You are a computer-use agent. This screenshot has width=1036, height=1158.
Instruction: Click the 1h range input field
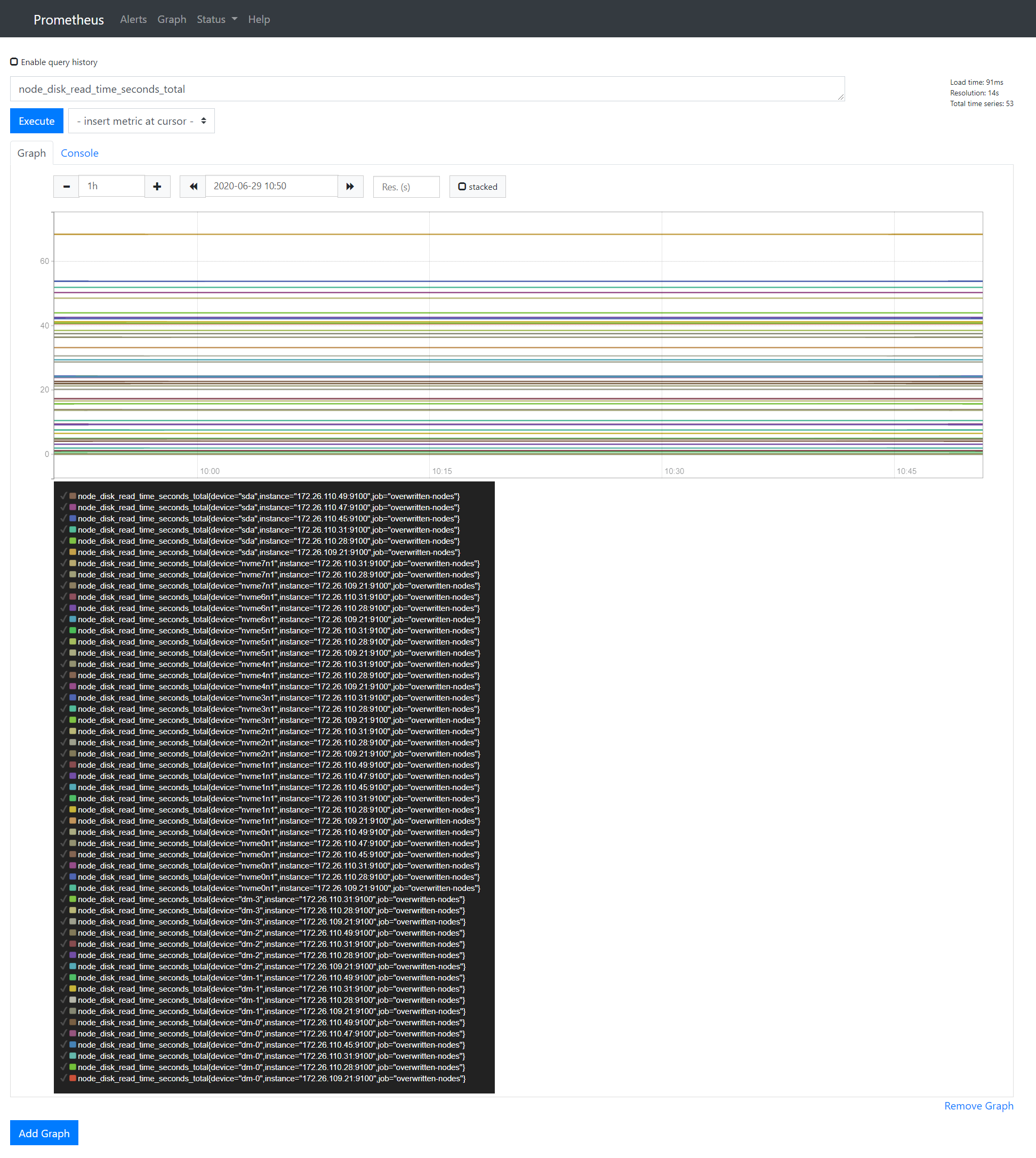[112, 186]
